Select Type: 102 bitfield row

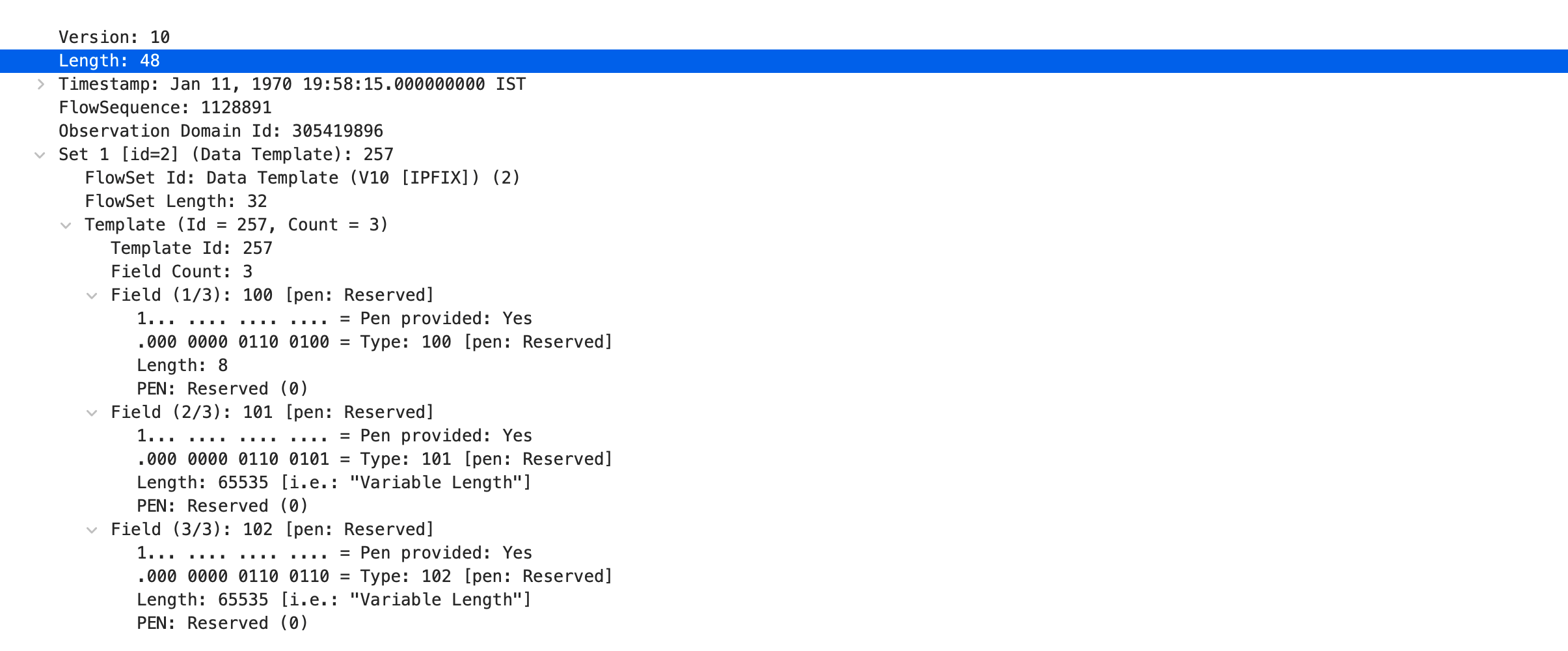tap(374, 576)
